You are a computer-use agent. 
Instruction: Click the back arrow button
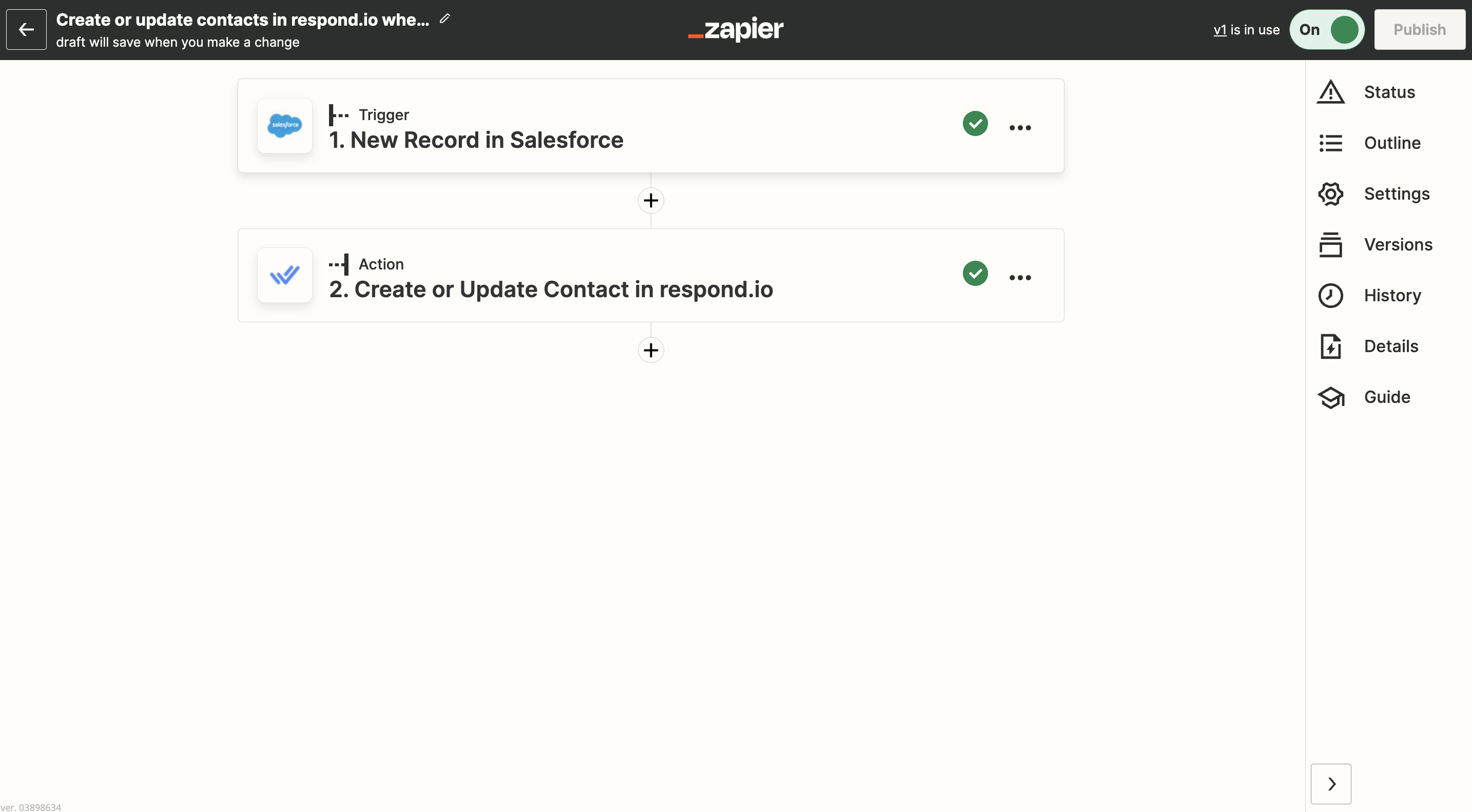26,28
